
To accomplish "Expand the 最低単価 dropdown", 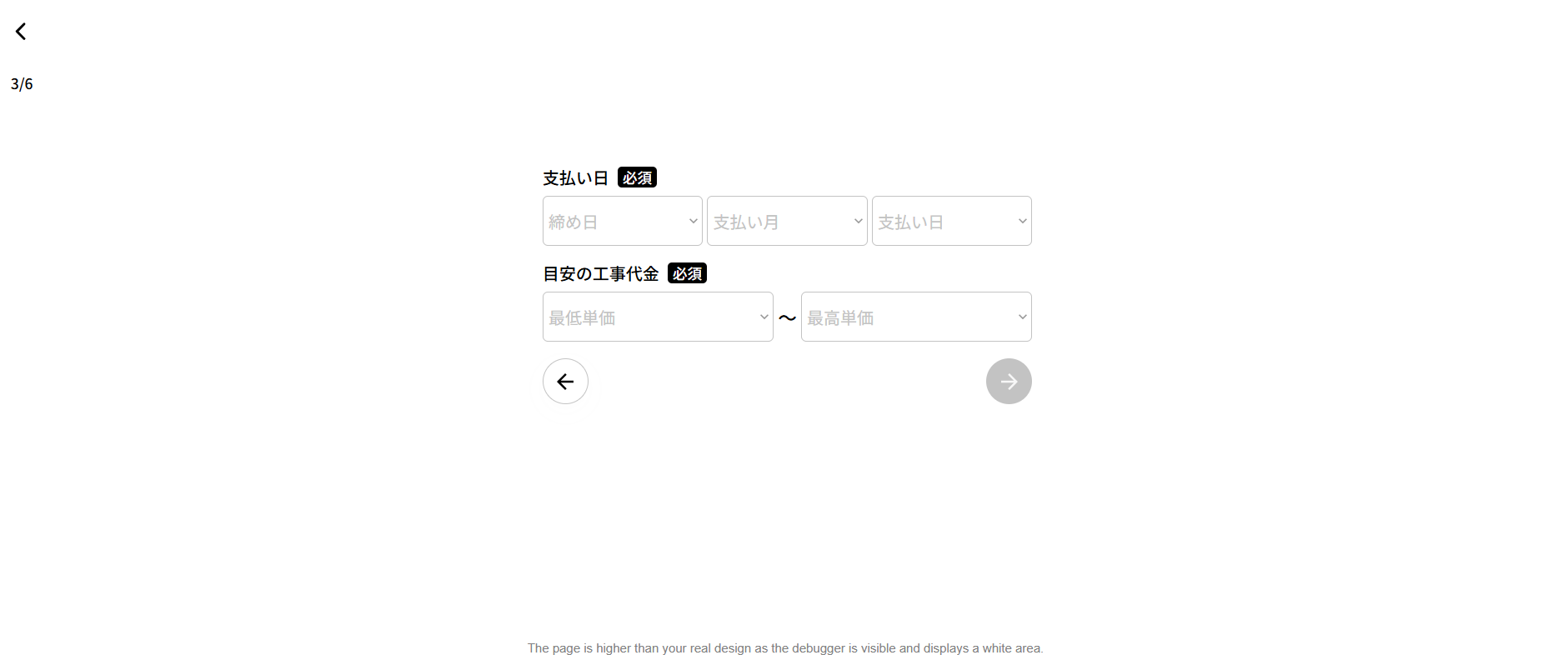I will pyautogui.click(x=658, y=317).
